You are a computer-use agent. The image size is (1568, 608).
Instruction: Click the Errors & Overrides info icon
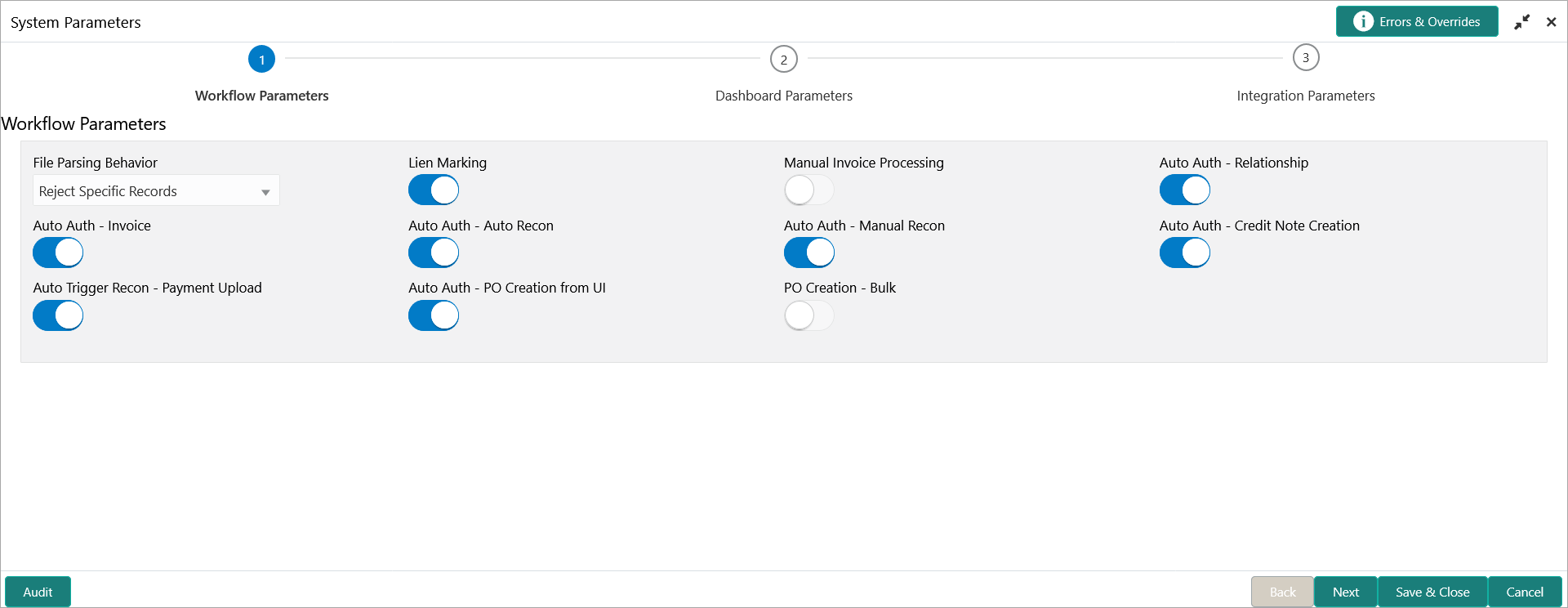click(1363, 21)
